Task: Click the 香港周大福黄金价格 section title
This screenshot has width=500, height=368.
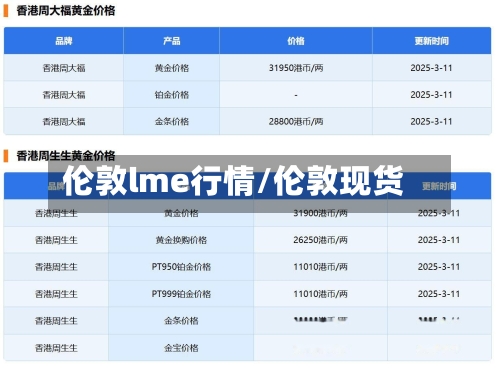Action: [x=66, y=11]
